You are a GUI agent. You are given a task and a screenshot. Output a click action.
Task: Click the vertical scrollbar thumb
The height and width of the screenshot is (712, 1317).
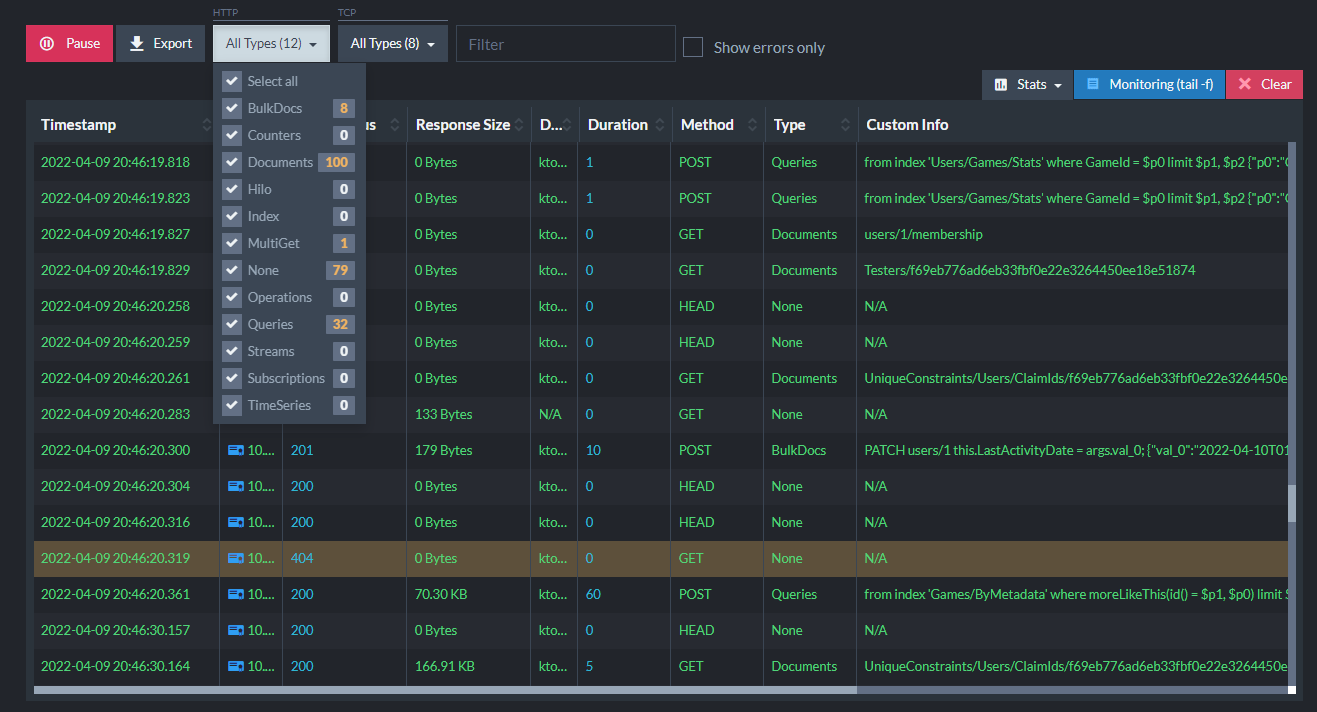[1291, 503]
